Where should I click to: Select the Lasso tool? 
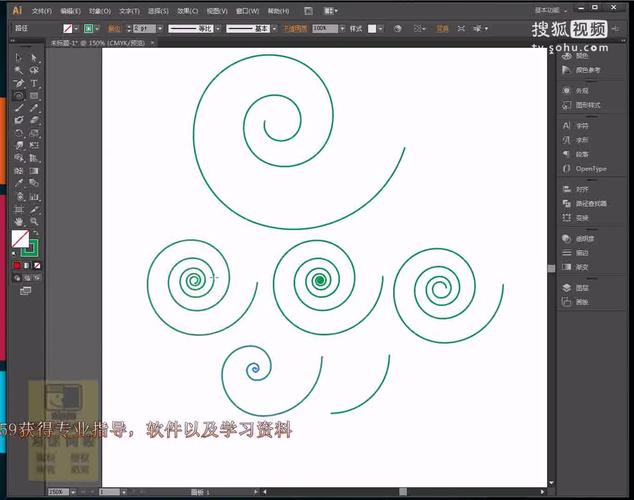[x=34, y=70]
